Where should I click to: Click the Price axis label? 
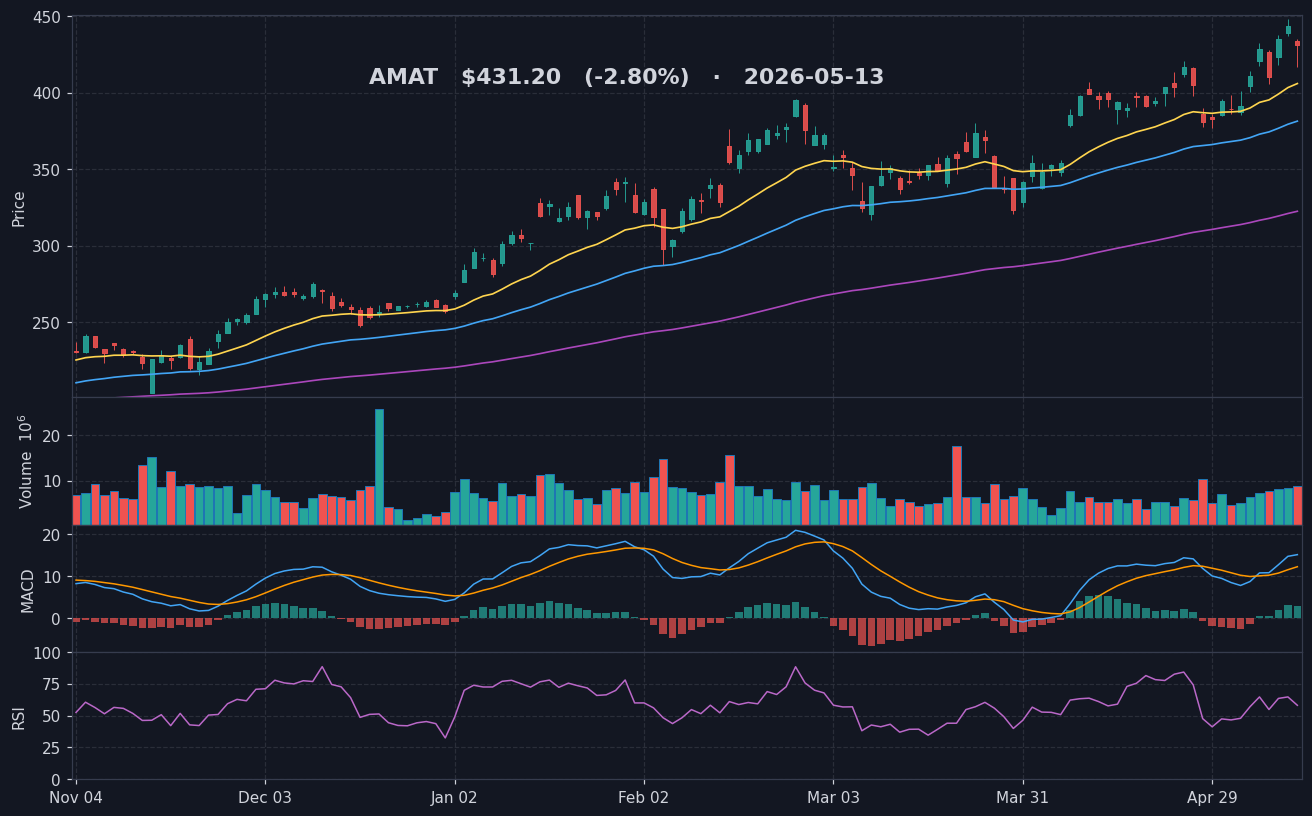19,208
